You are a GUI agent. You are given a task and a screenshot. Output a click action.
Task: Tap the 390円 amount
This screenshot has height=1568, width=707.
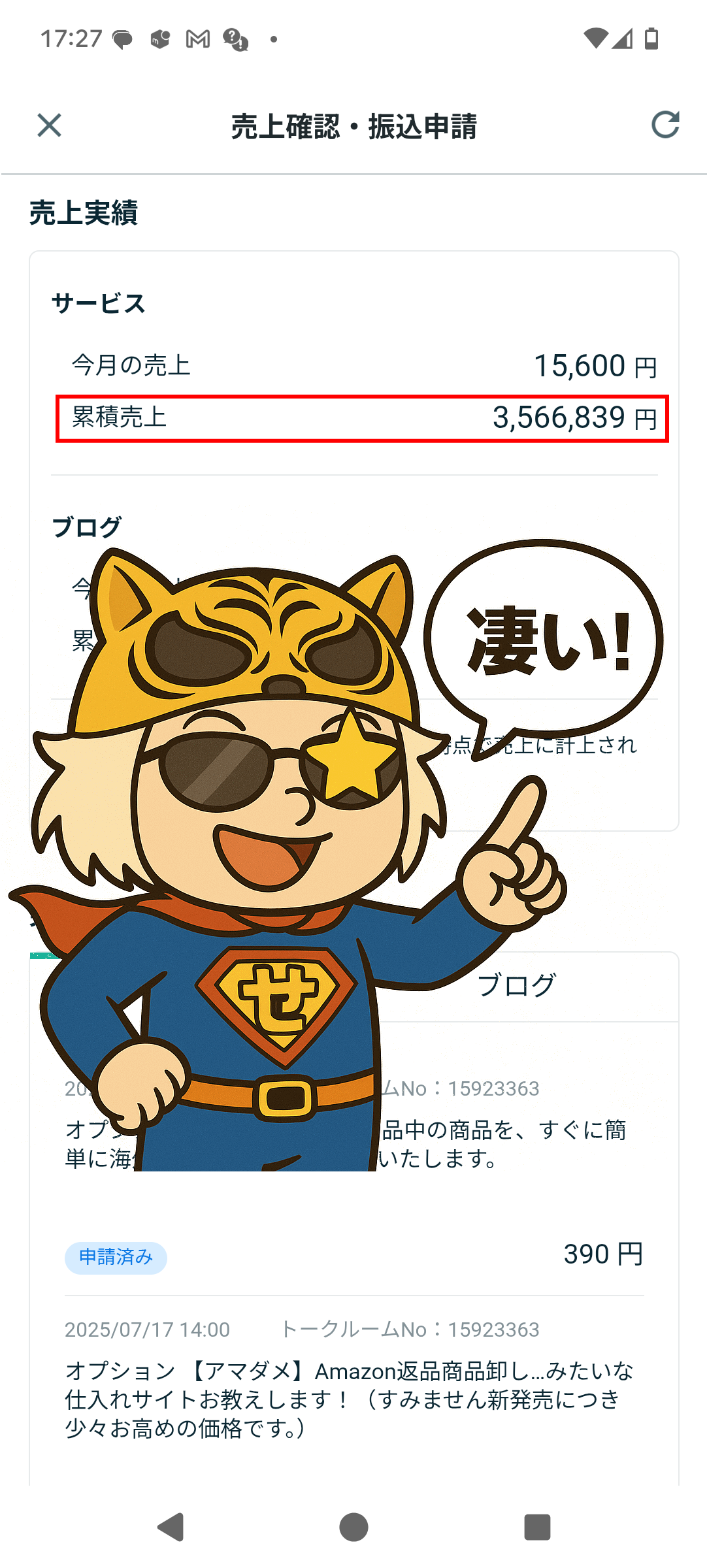coord(603,1254)
